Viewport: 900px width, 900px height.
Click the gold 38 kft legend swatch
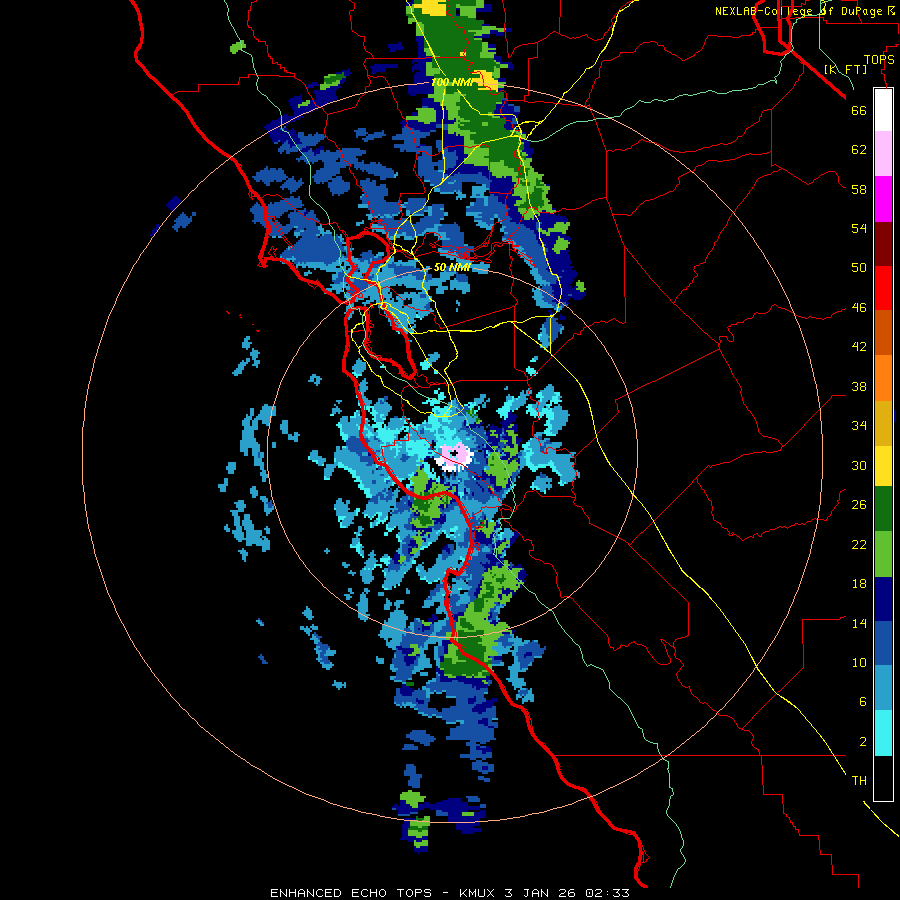(x=883, y=422)
